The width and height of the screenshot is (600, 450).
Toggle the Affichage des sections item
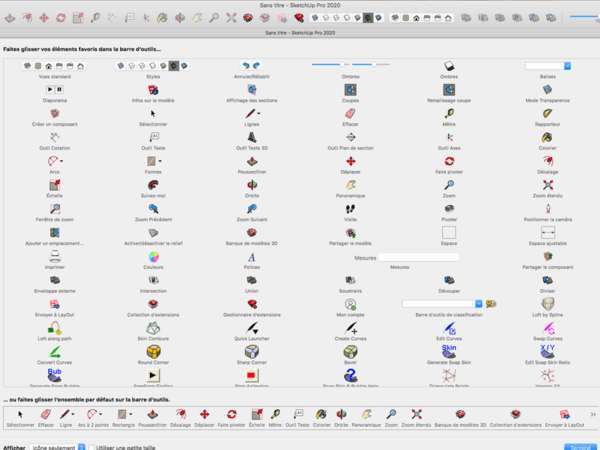point(251,90)
